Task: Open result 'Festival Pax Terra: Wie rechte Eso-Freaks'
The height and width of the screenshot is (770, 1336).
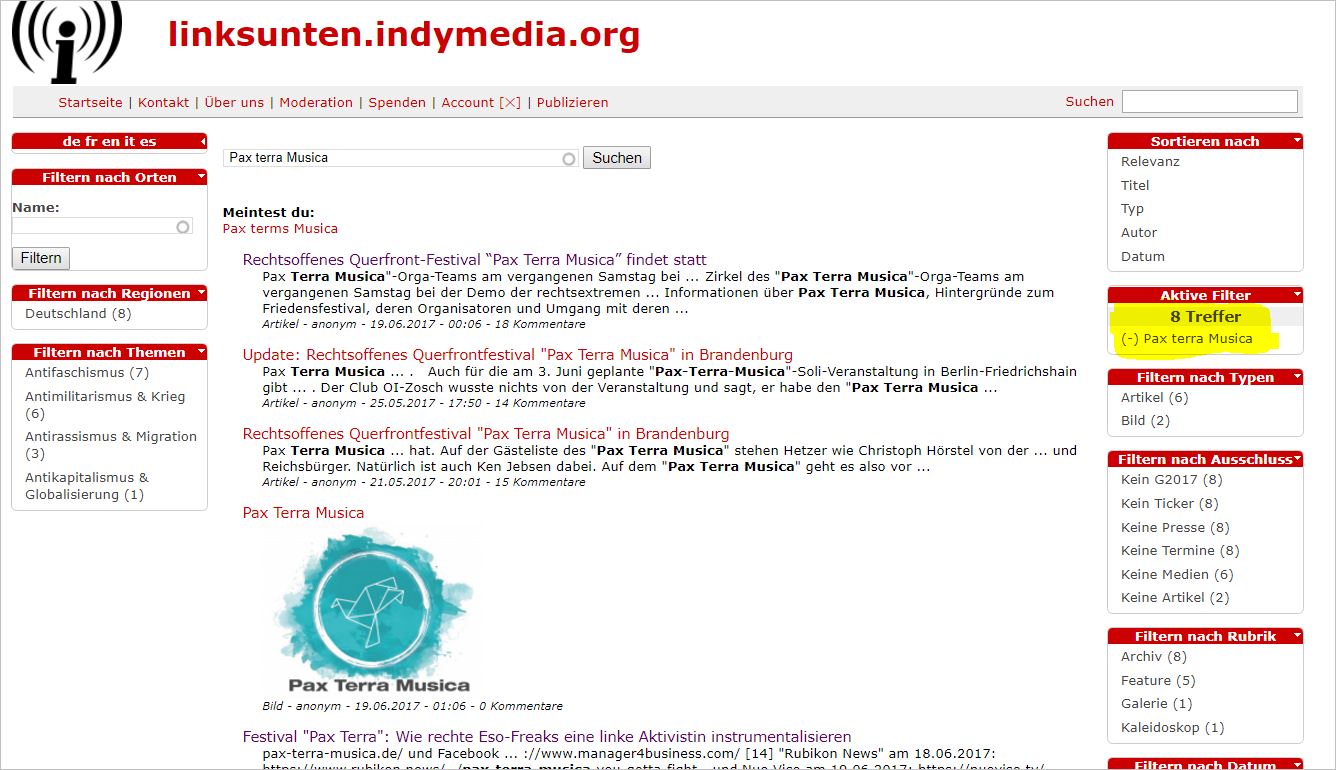Action: point(547,736)
